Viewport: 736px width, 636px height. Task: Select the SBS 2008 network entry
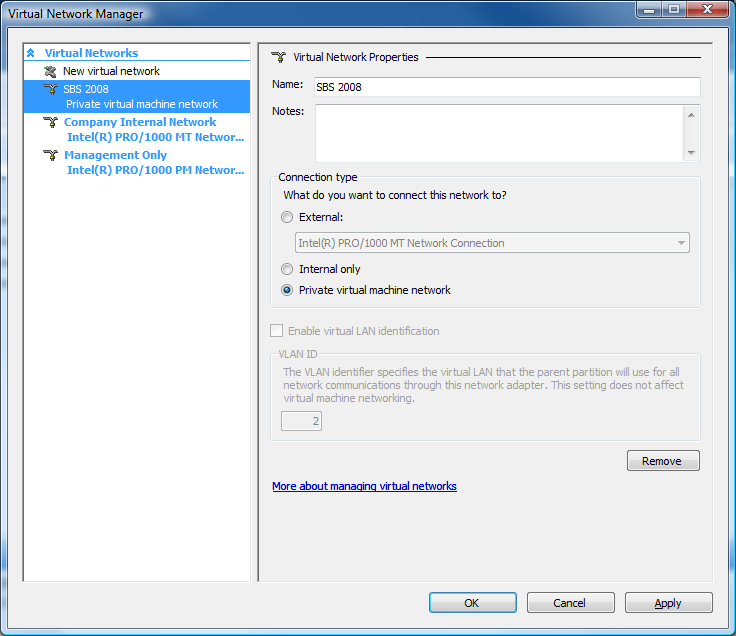click(x=137, y=97)
